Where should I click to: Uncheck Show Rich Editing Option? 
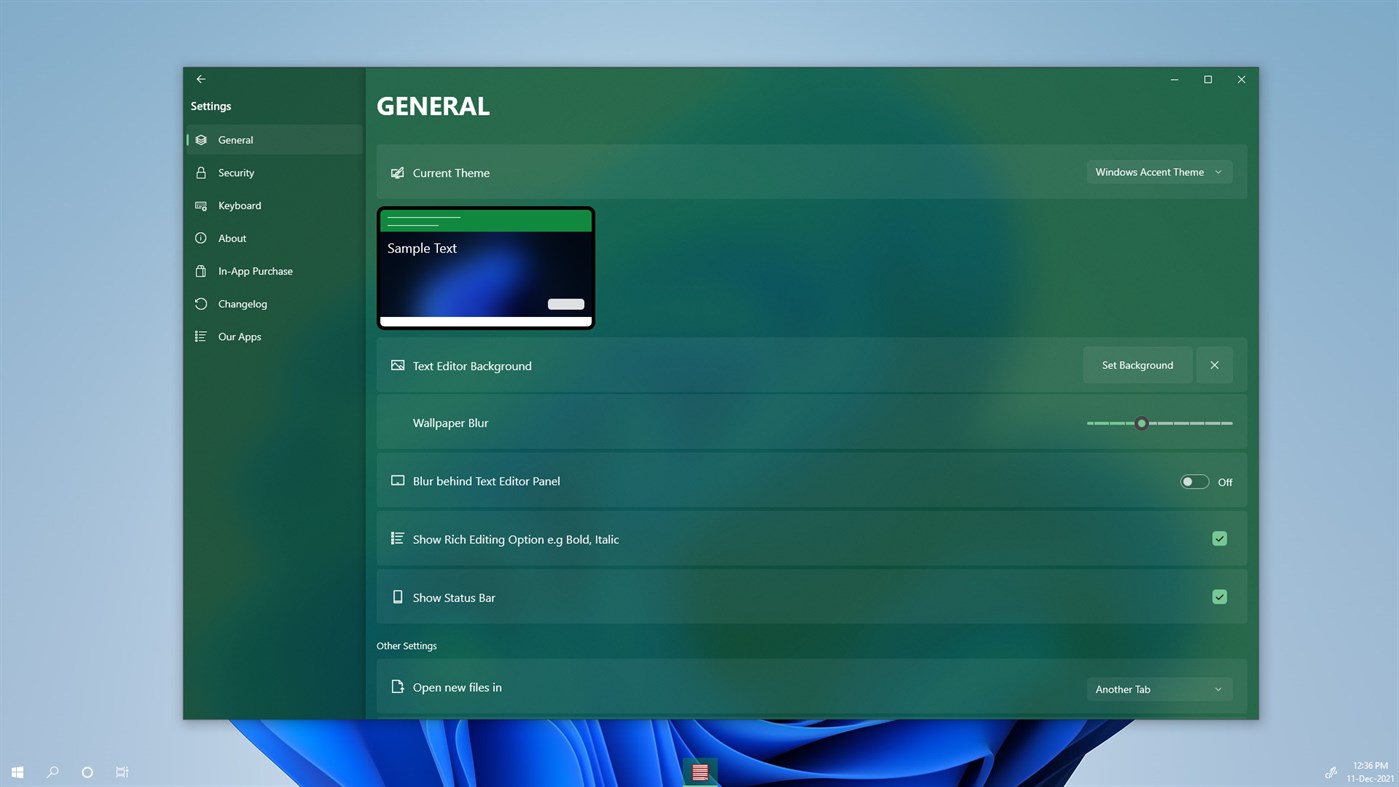click(1219, 538)
